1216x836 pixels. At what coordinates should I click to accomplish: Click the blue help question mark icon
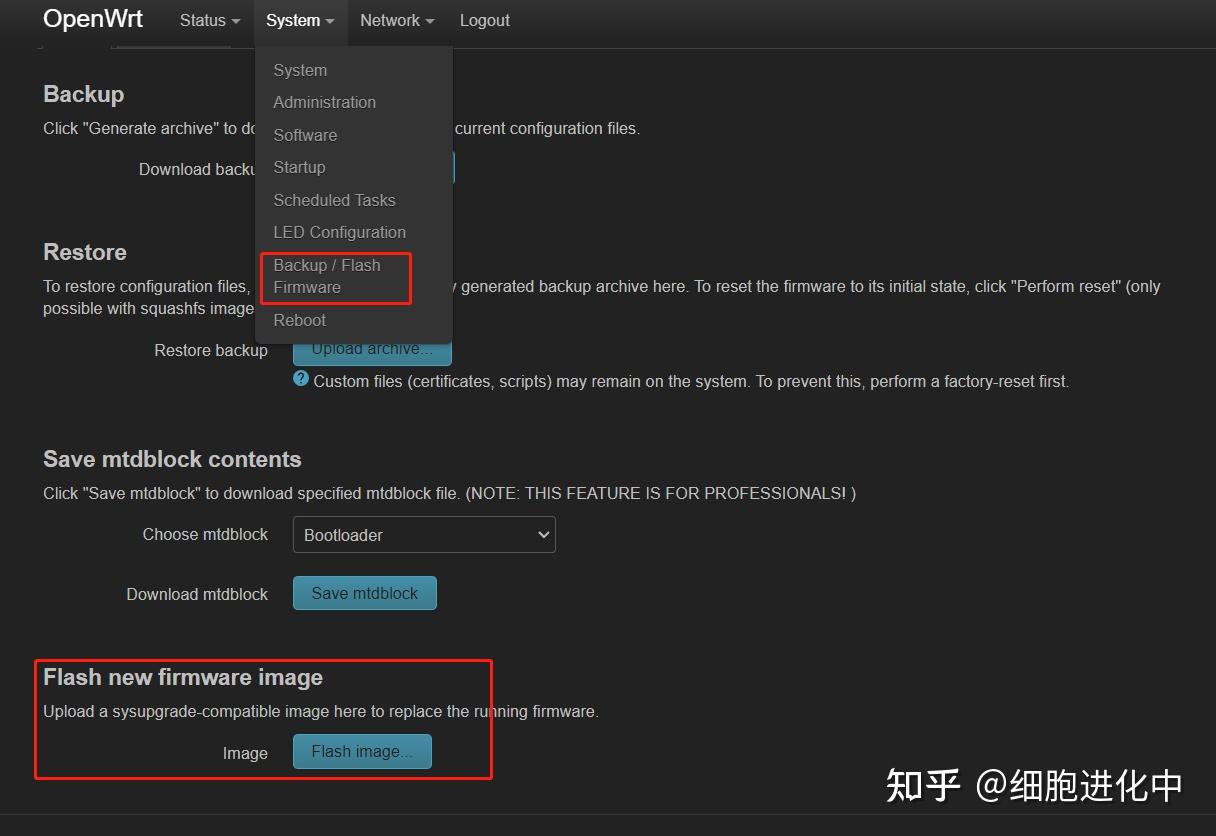(x=300, y=380)
